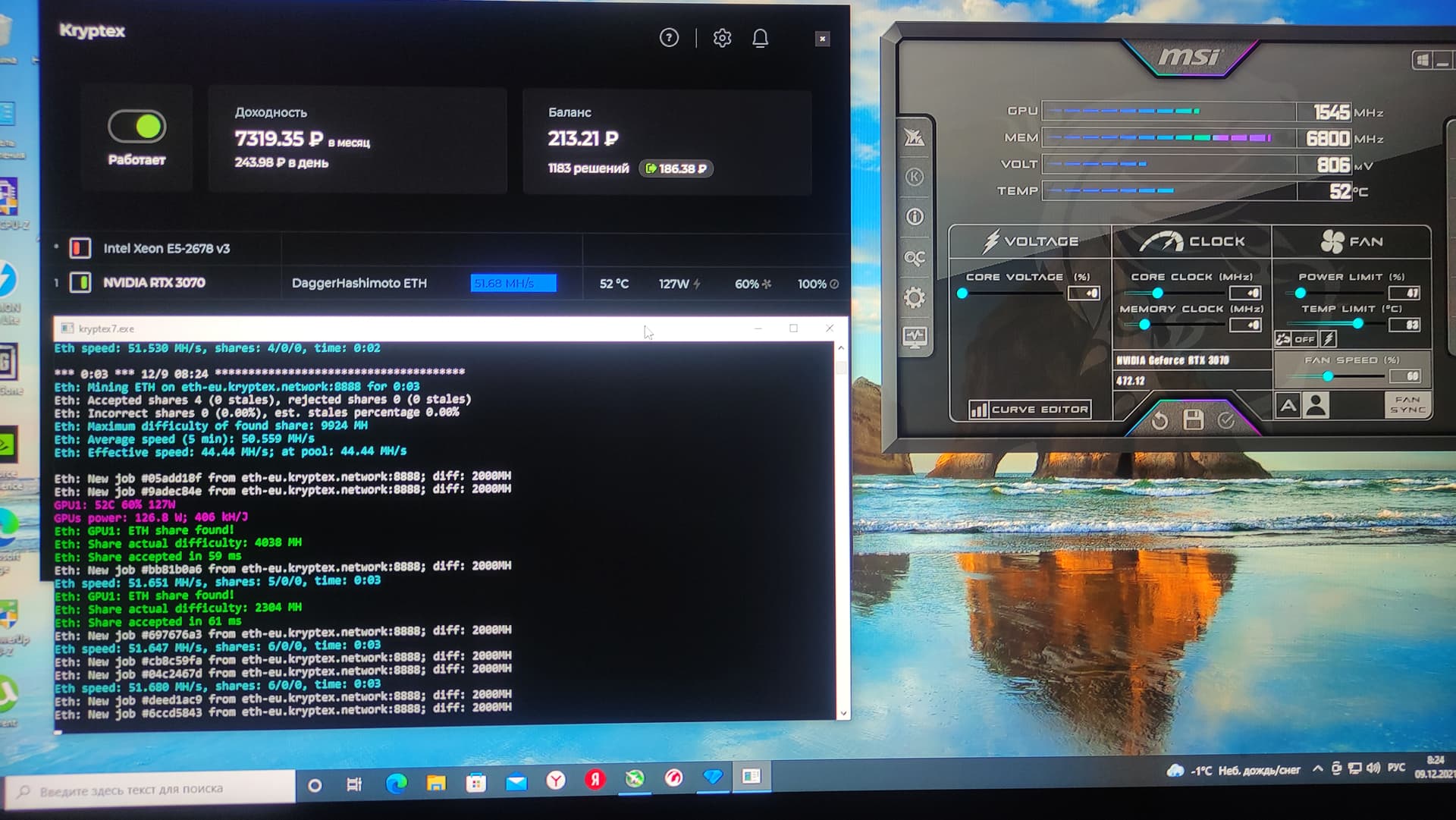Toggle the Auto fan A button
The height and width of the screenshot is (820, 1456).
click(x=1288, y=406)
